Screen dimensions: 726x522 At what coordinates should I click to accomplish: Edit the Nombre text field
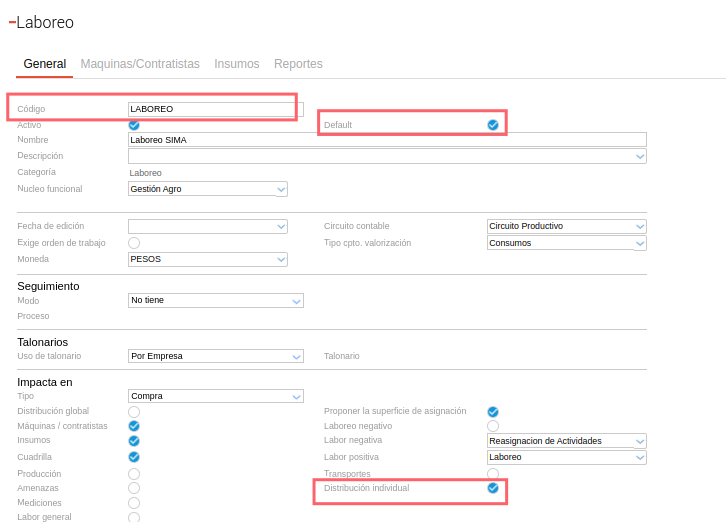coord(387,140)
